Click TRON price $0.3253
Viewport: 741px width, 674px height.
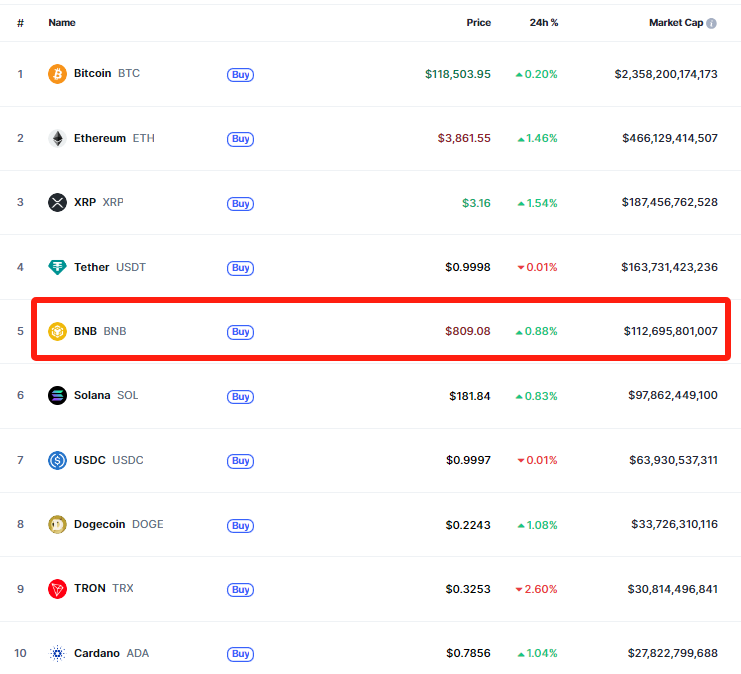[468, 589]
